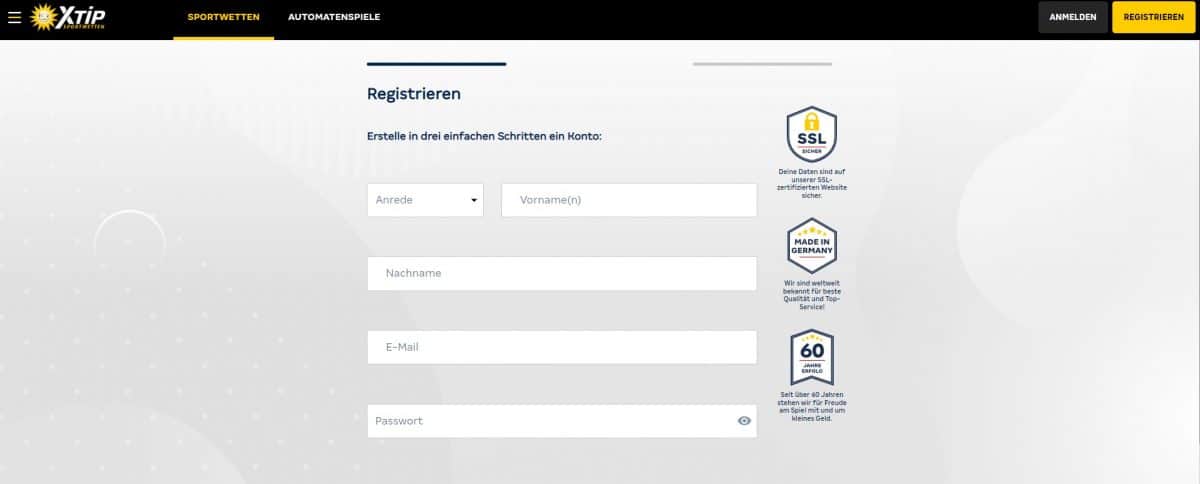Select the Passwort input field
The height and width of the screenshot is (484, 1200).
tap(562, 421)
